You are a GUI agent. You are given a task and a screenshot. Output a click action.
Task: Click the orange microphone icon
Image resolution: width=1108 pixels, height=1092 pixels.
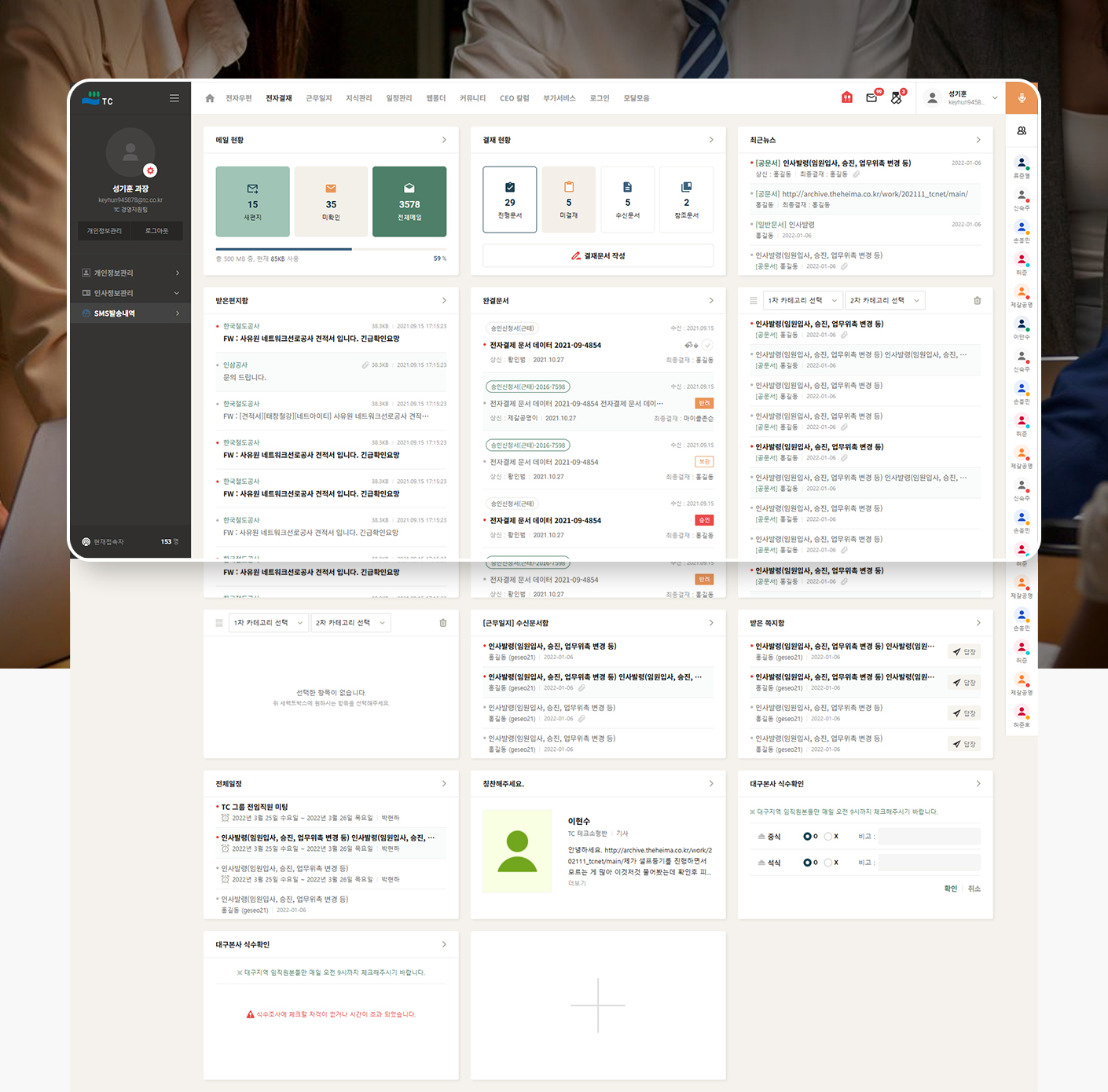coord(1022,98)
